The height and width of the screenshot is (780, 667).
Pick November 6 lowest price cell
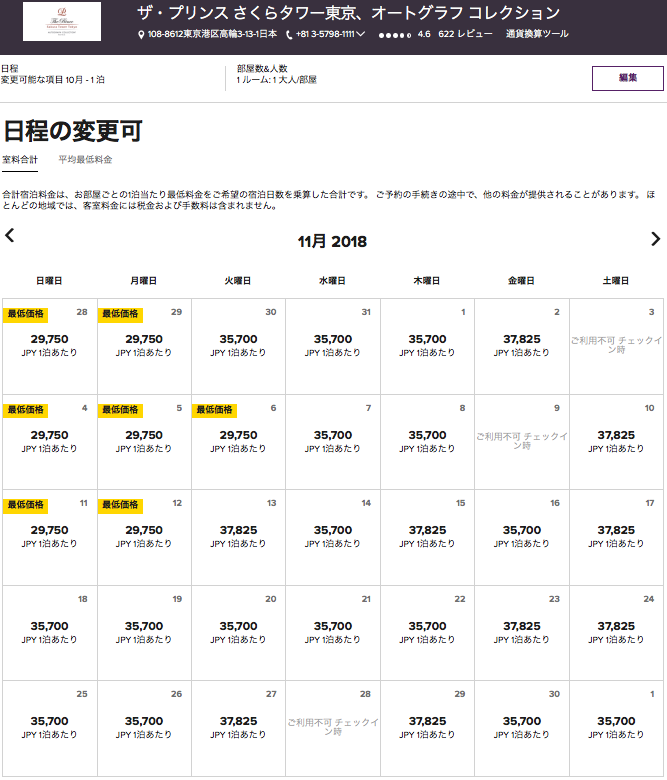[238, 442]
